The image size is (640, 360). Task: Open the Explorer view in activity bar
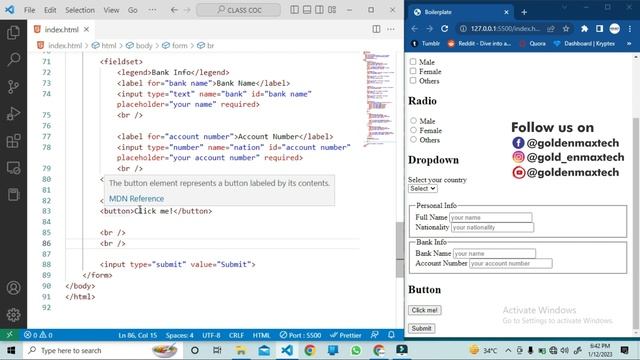pos(13,33)
